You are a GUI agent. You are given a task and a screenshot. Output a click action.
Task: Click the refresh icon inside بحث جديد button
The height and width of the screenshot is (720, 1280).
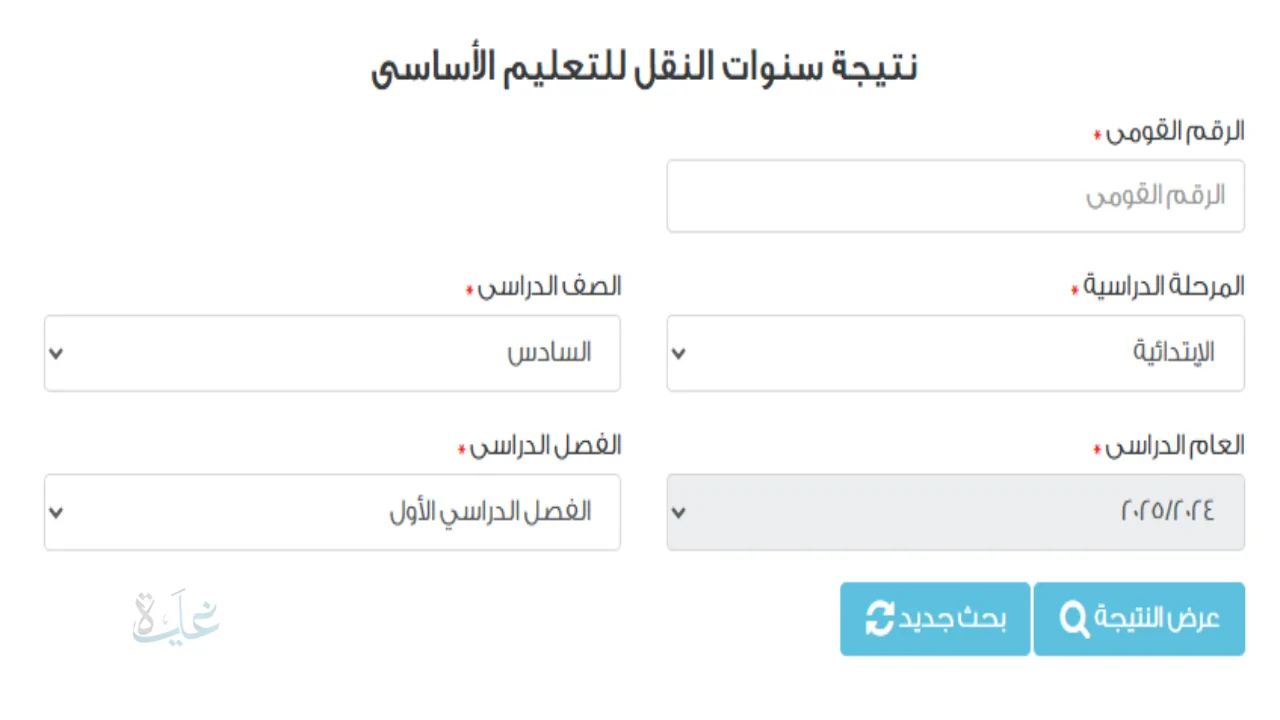point(878,619)
